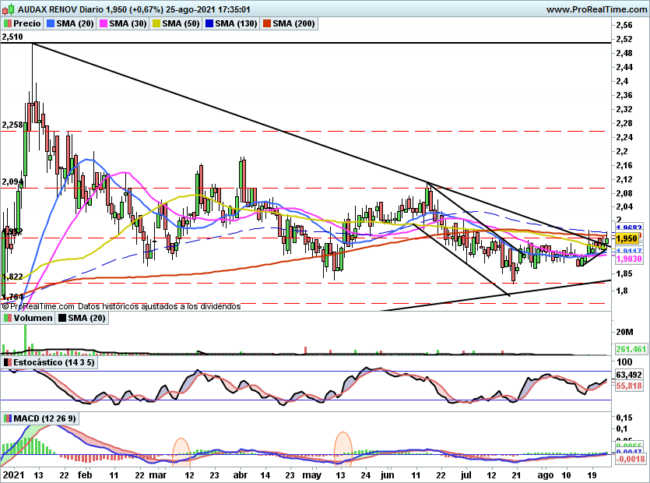The image size is (650, 483).
Task: Click the black SMA (20) volume swatch
Action: pos(62,318)
